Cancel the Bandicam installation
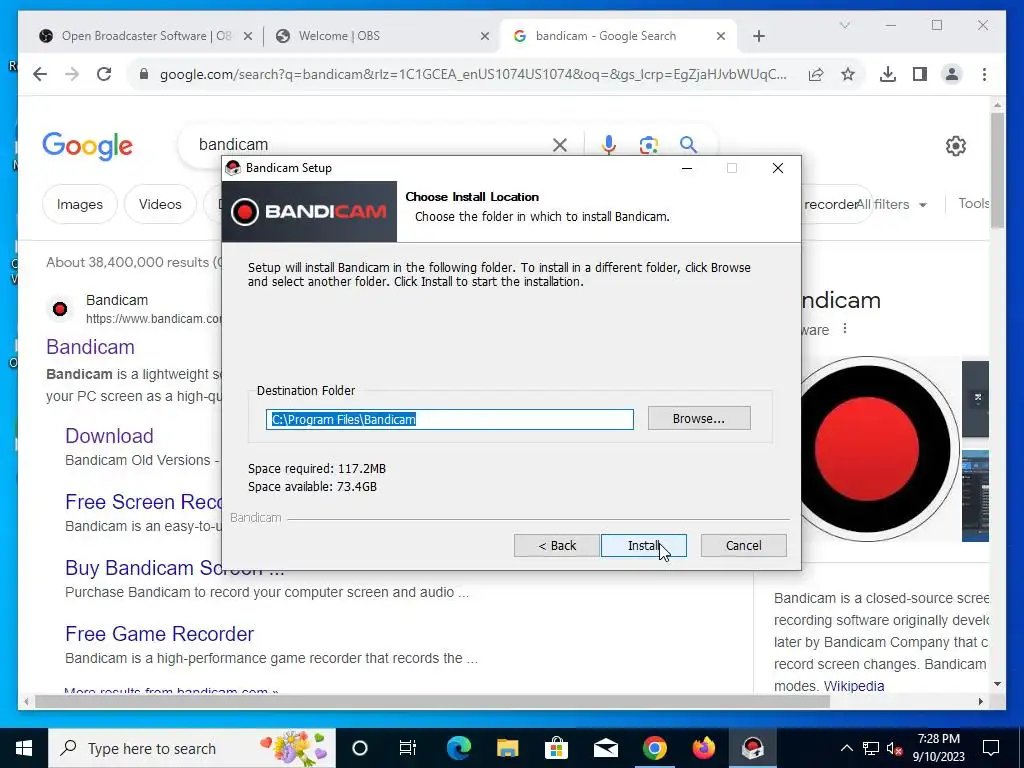1024x768 pixels. pyautogui.click(x=743, y=545)
